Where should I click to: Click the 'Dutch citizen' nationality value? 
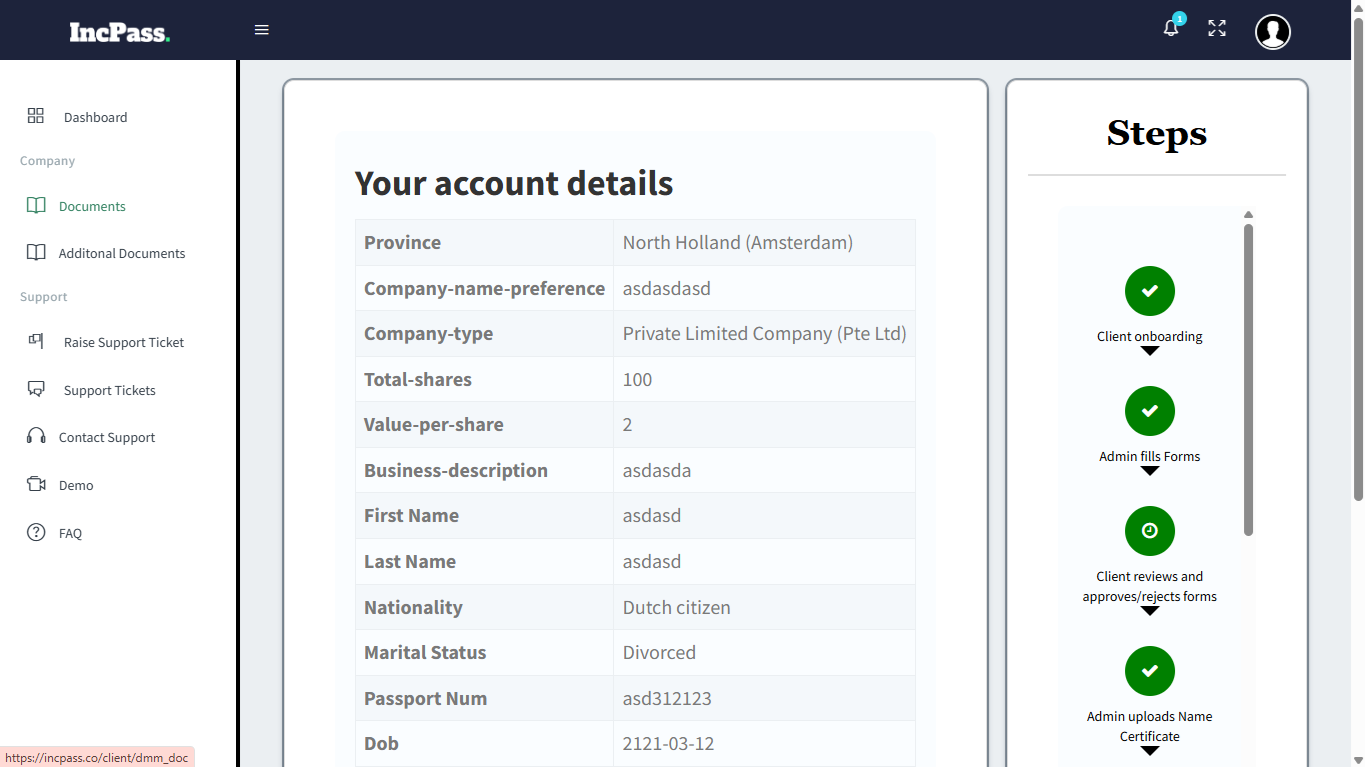click(x=677, y=607)
